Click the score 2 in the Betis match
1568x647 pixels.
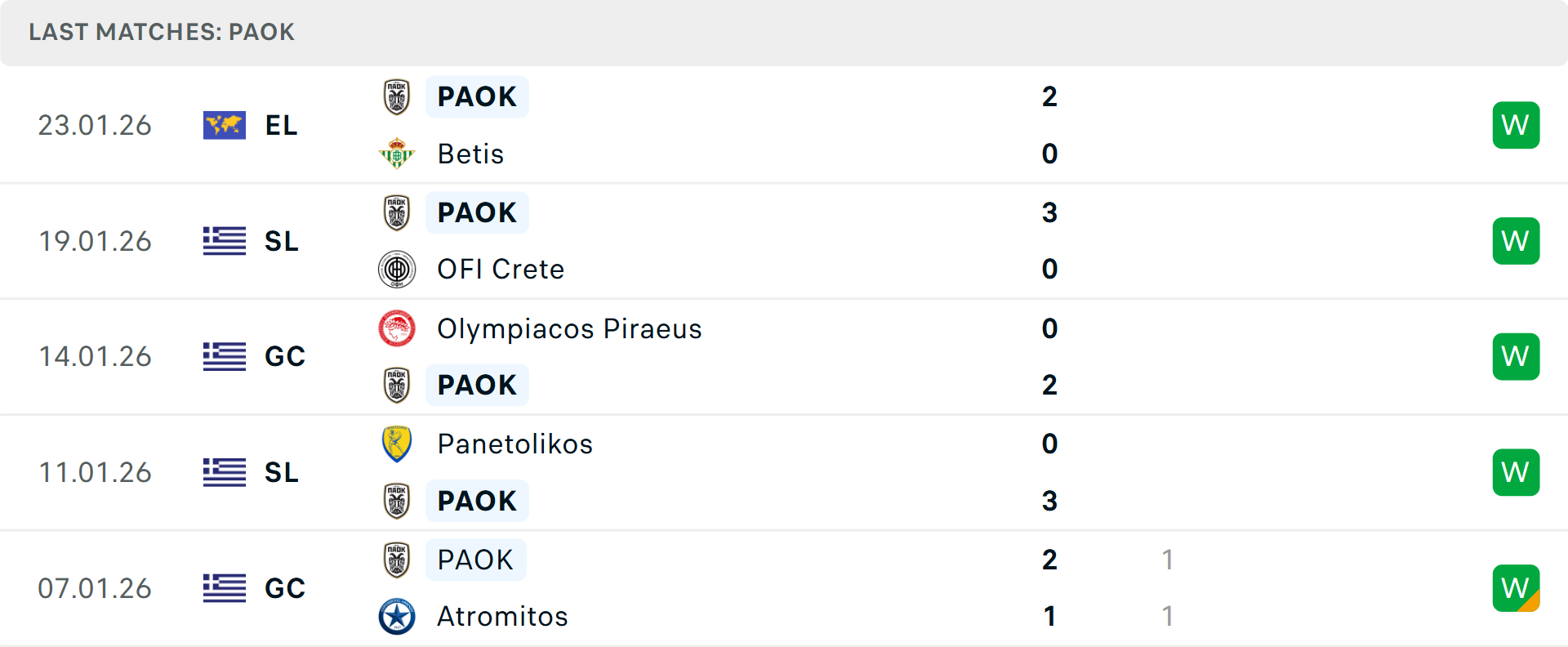point(1050,96)
